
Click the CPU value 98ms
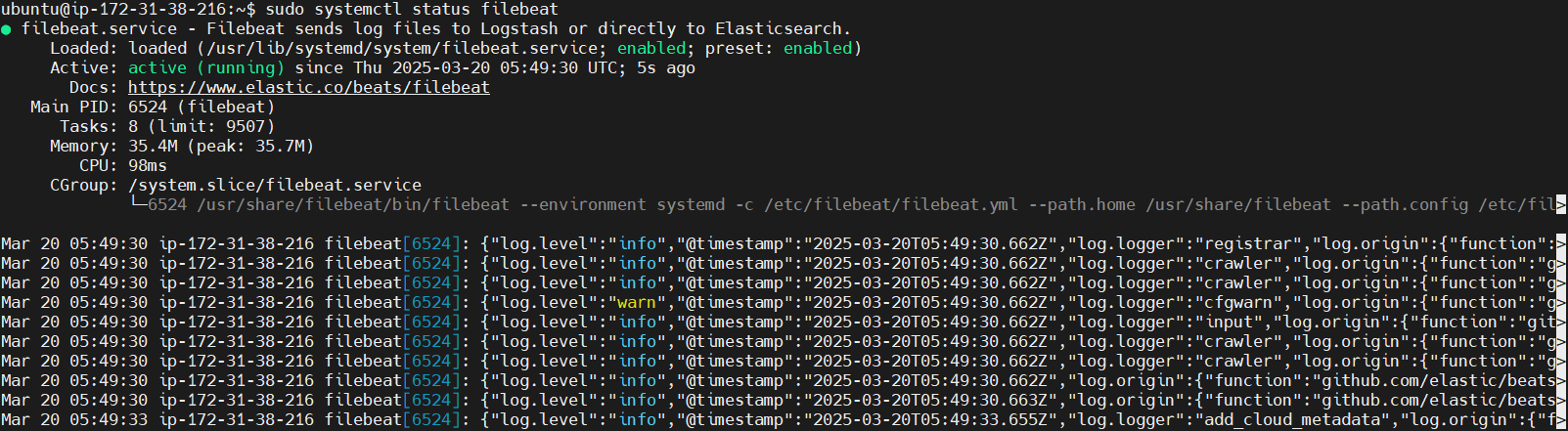(x=147, y=165)
